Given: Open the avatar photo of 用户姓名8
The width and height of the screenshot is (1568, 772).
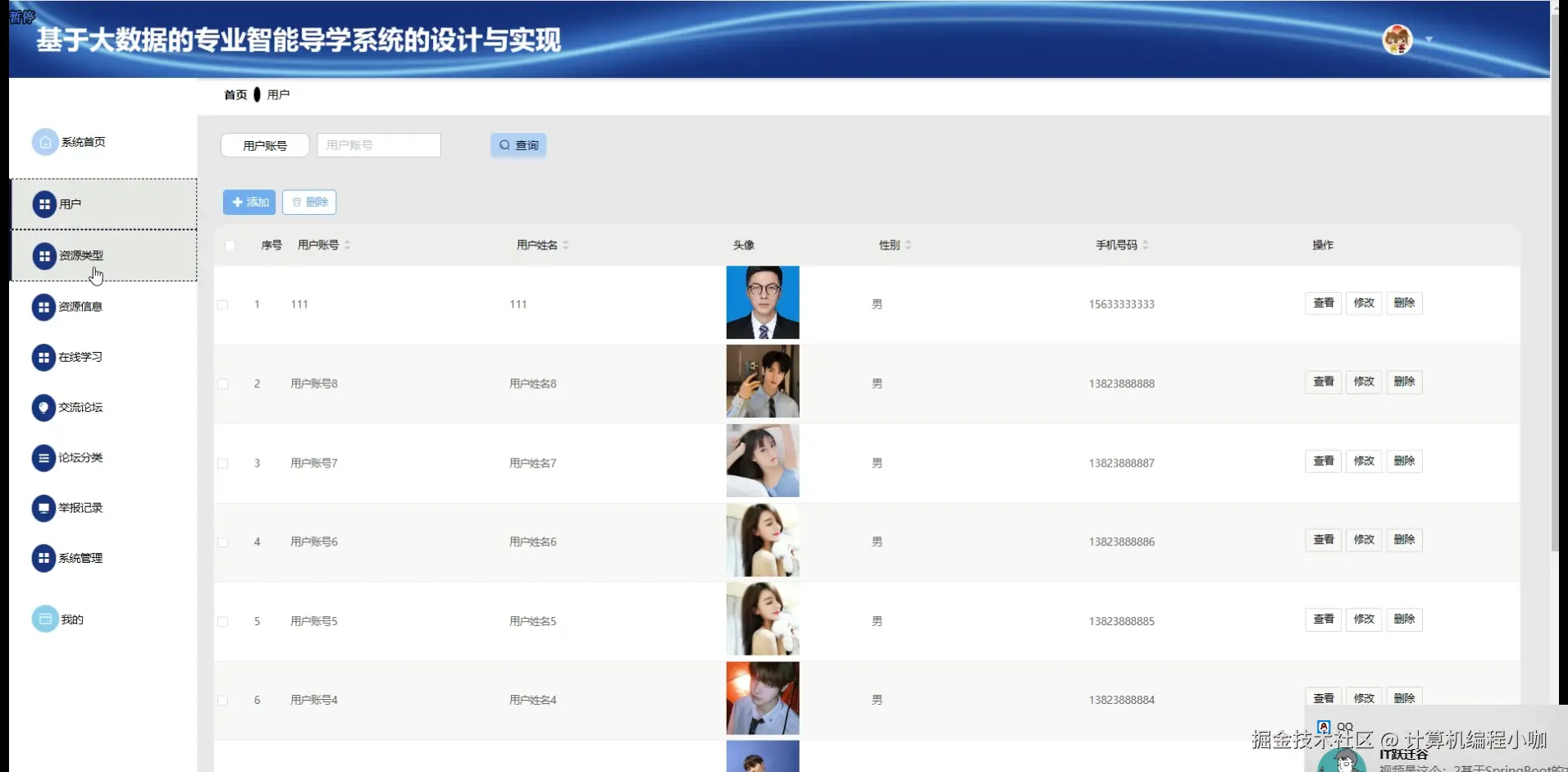Looking at the screenshot, I should [763, 381].
